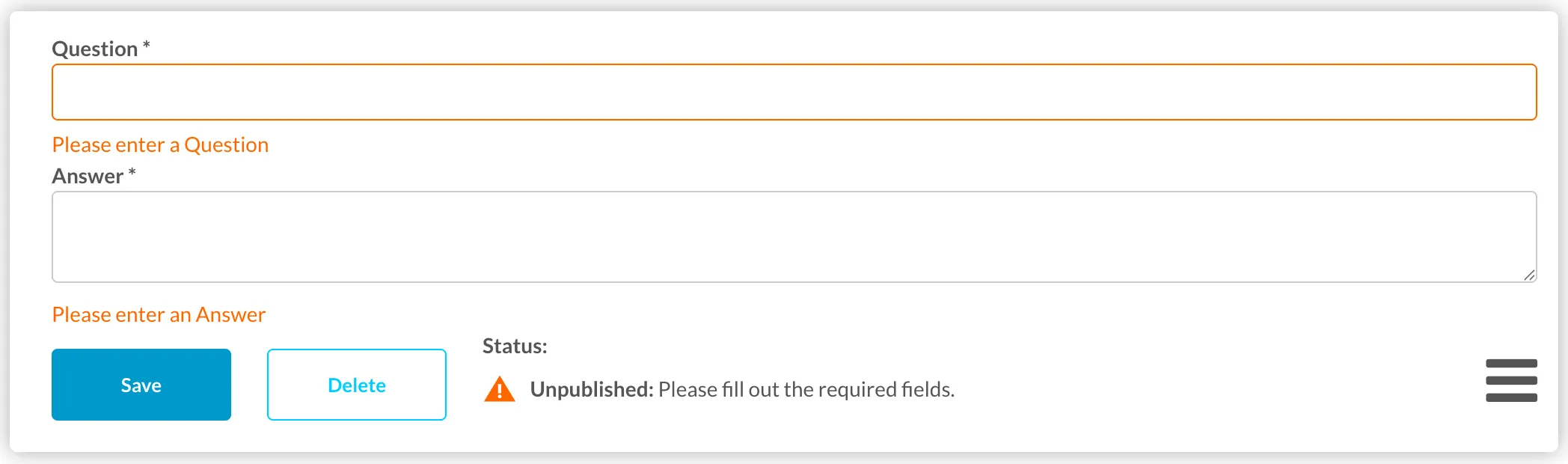Click the bold 'Unpublished:' status text
This screenshot has height=464, width=1568.
pyautogui.click(x=592, y=389)
